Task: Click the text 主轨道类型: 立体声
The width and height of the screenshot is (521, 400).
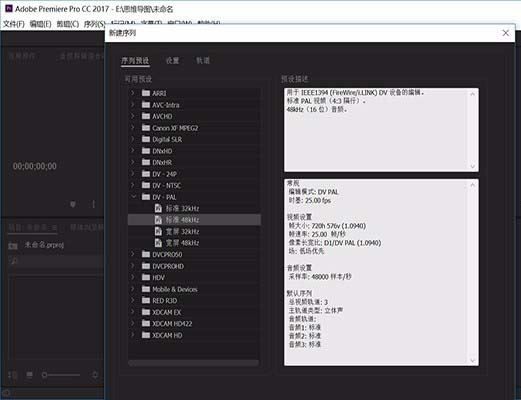Action: [x=316, y=310]
